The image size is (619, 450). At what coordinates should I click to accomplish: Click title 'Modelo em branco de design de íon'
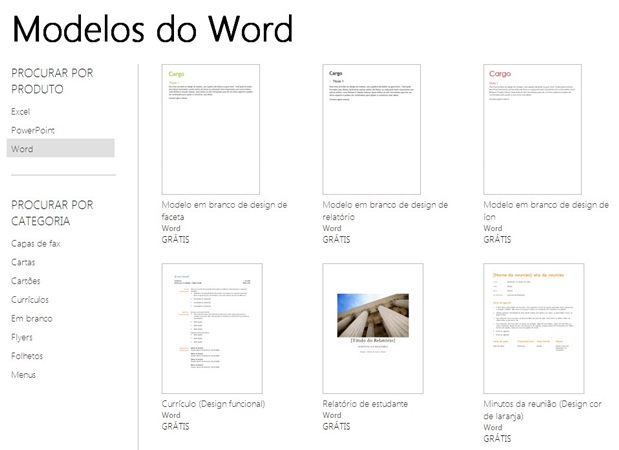546,211
